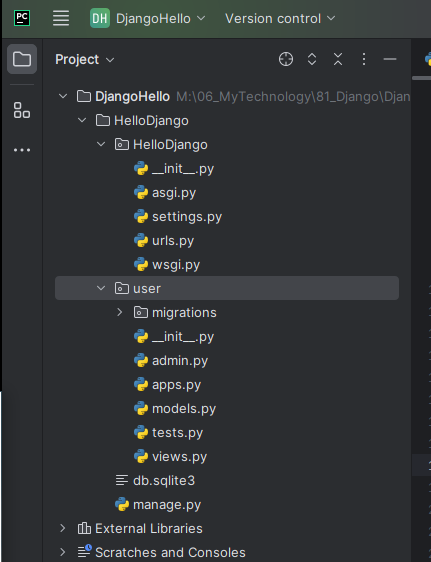Click the PyCharm logo icon
Screen dimensions: 431x562
(x=22, y=18)
